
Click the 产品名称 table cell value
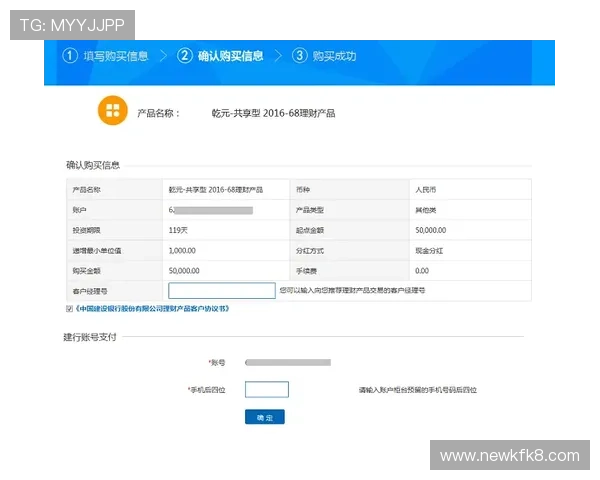(x=216, y=189)
